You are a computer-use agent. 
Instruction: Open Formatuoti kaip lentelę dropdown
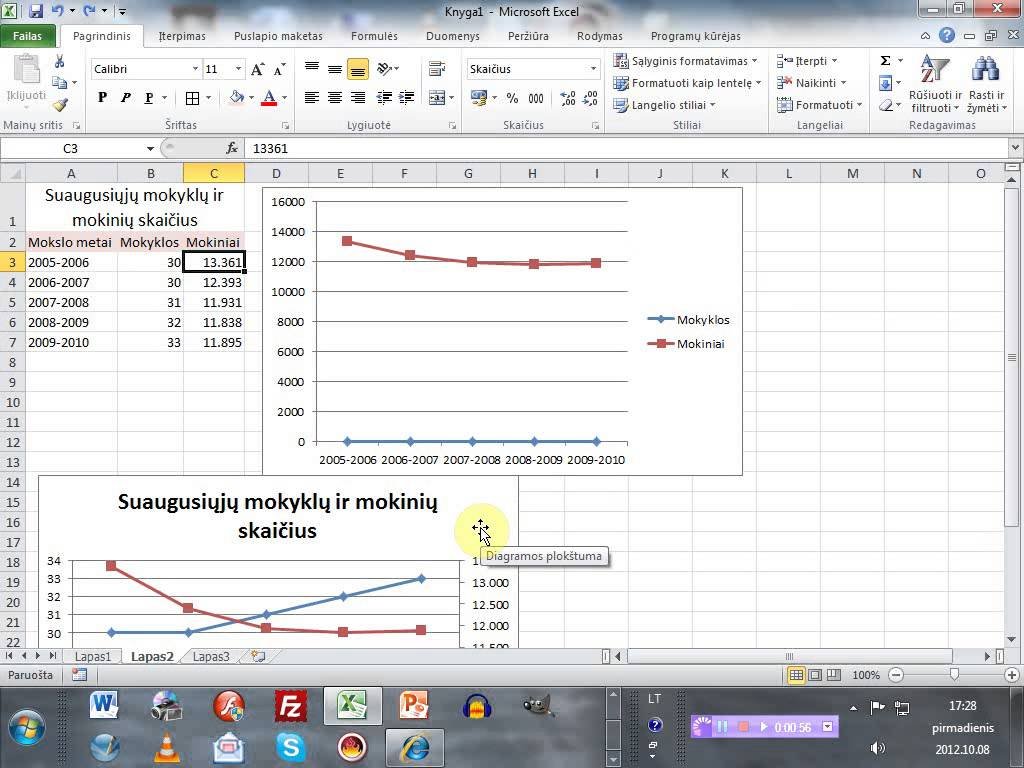click(x=687, y=83)
